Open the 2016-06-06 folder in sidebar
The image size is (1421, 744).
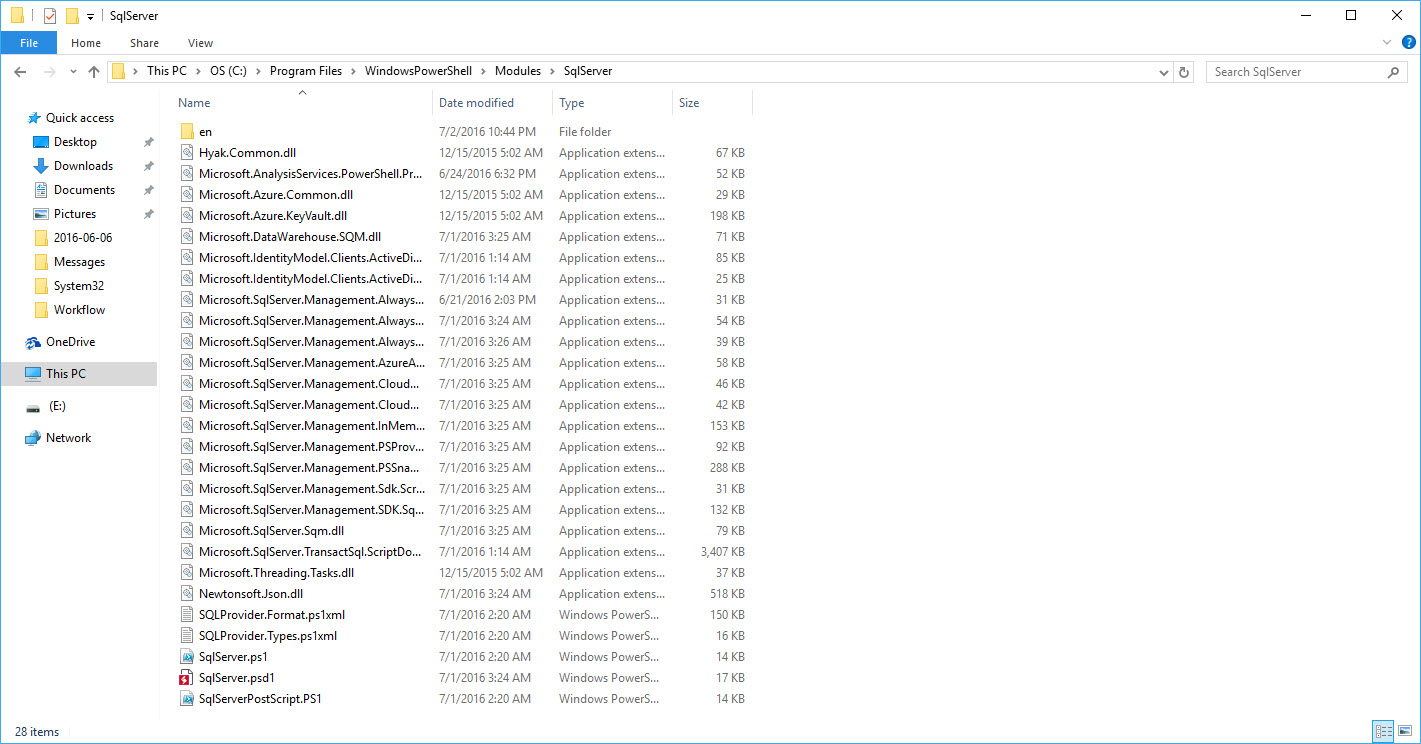pos(83,238)
